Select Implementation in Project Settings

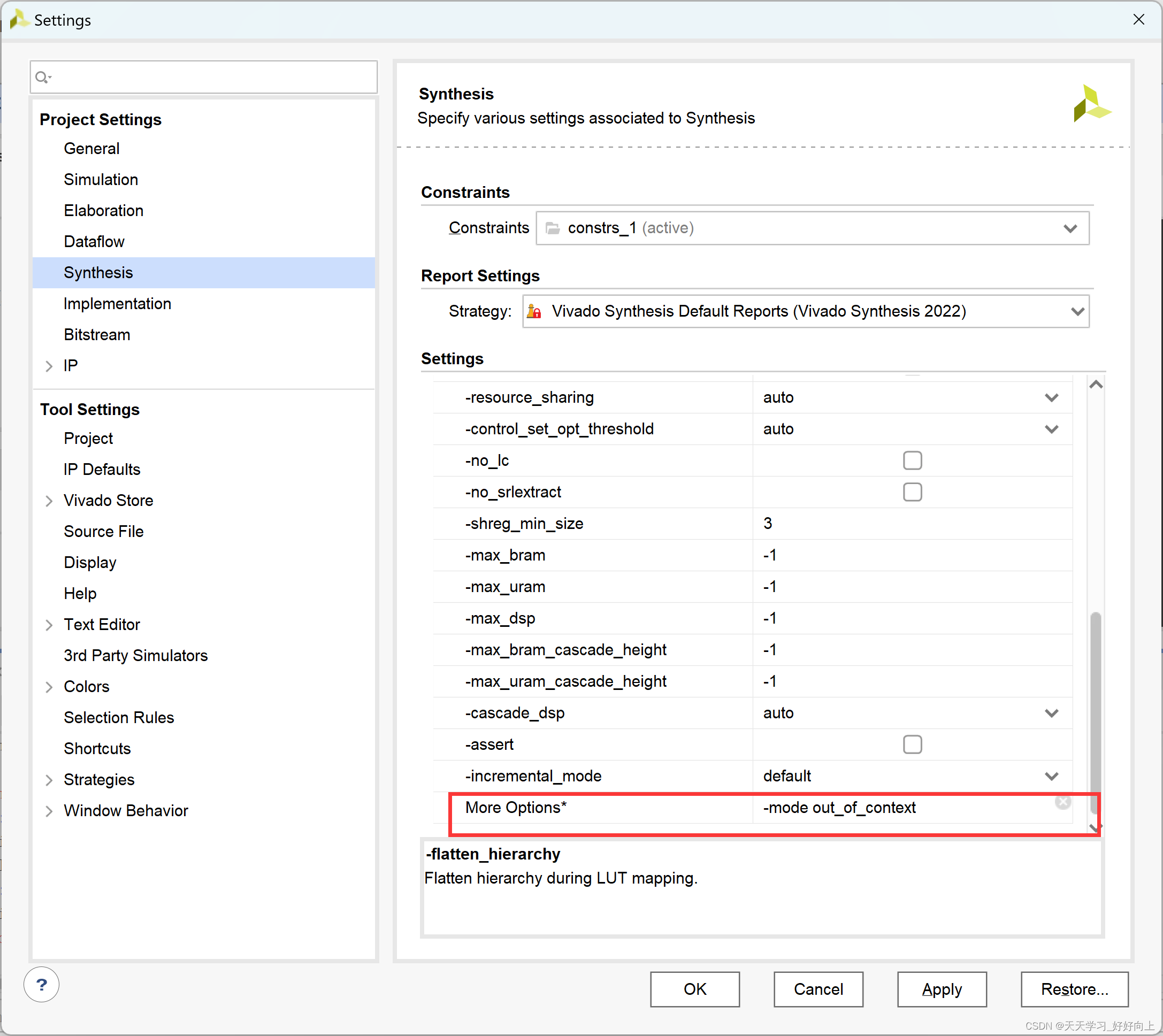coord(117,304)
